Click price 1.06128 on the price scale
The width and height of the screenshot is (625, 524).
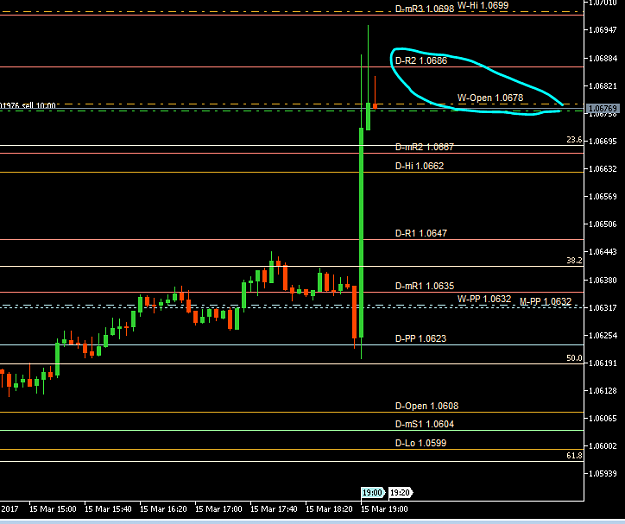[603, 391]
